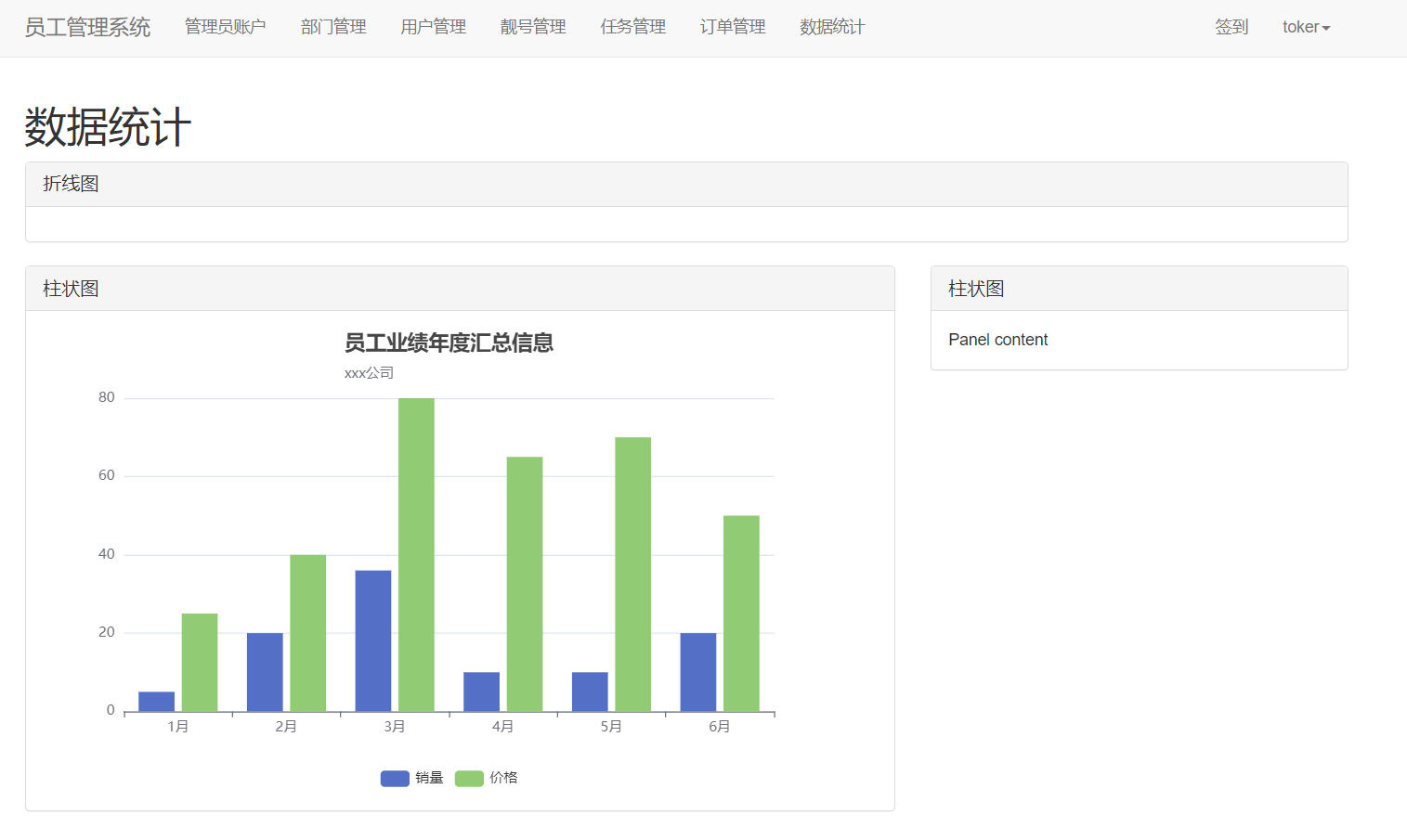Image resolution: width=1407 pixels, height=840 pixels.
Task: Click the green 价格 bar for 4月
Action: point(525,585)
